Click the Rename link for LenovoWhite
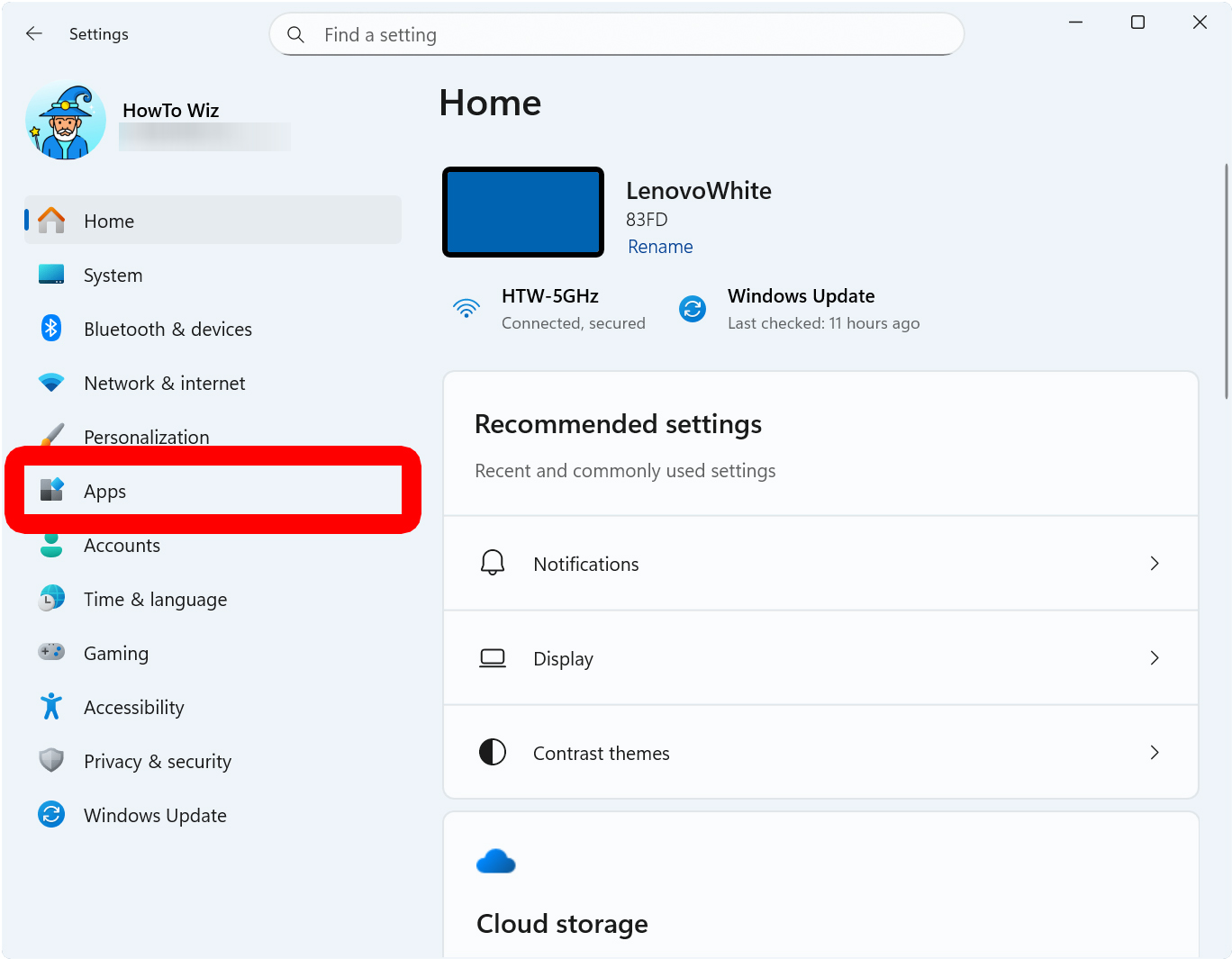 point(660,247)
